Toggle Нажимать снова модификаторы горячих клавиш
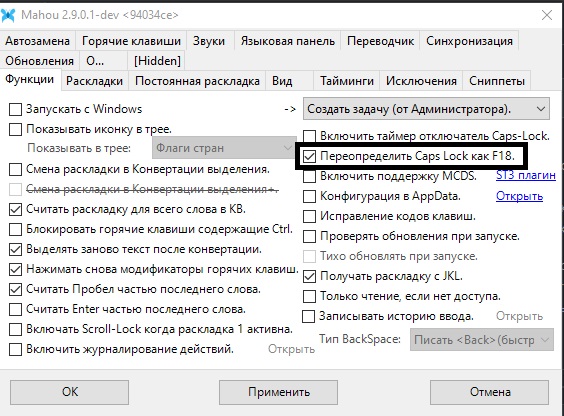 coord(15,269)
